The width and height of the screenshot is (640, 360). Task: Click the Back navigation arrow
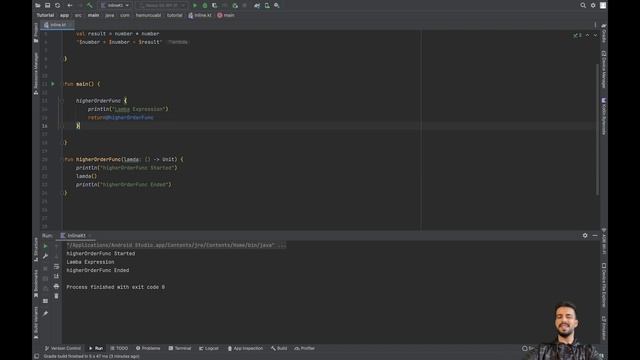(70, 5)
